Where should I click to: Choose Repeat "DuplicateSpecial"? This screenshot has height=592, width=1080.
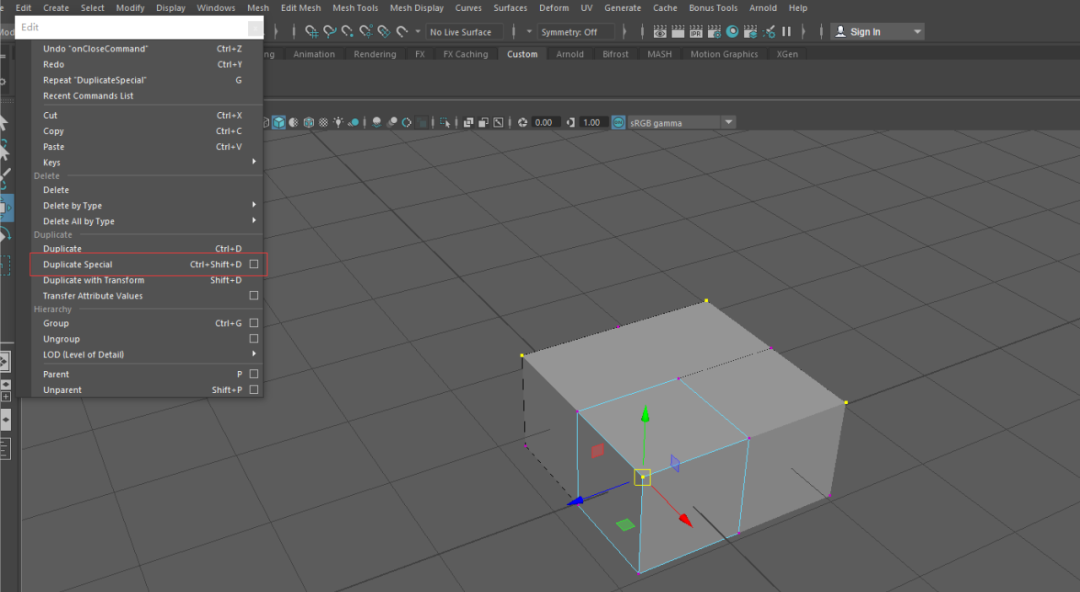point(148,80)
